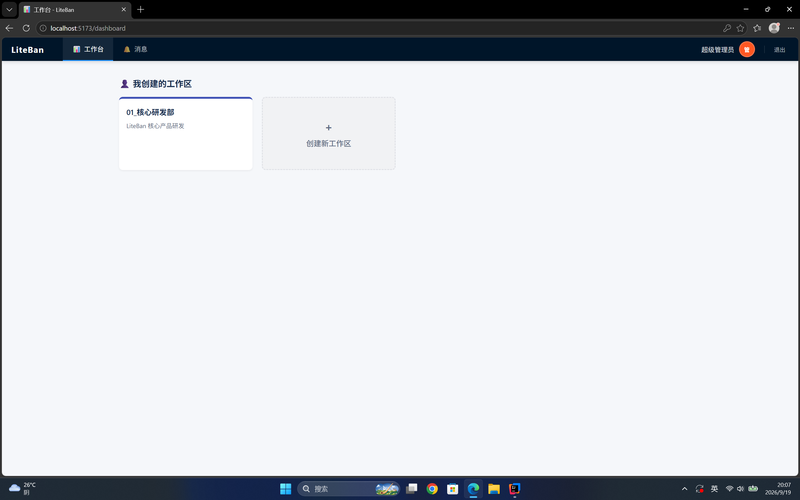
Task: Click the LiteBan logo text
Action: click(28, 50)
